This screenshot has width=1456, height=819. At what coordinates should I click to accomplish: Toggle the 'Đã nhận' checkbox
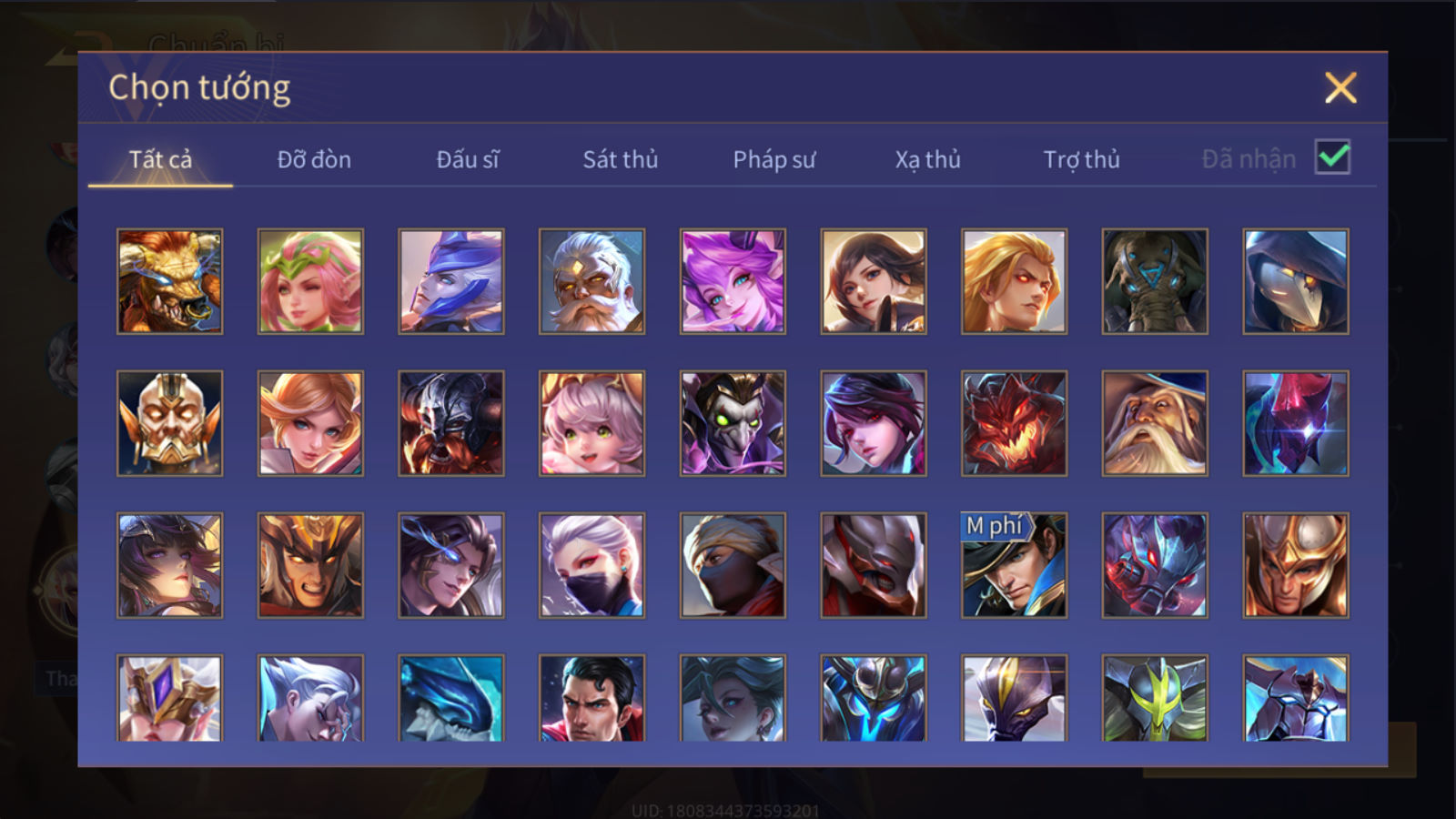coord(1333,157)
